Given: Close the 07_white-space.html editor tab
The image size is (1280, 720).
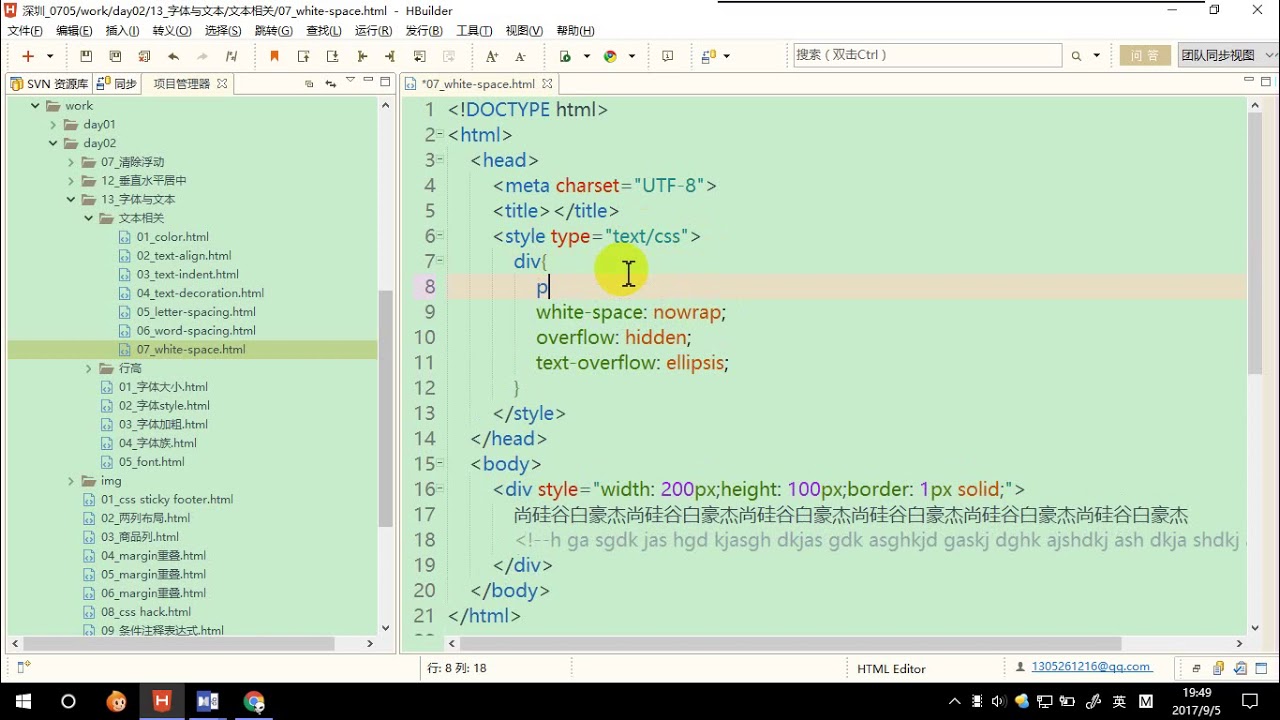Looking at the screenshot, I should (546, 84).
